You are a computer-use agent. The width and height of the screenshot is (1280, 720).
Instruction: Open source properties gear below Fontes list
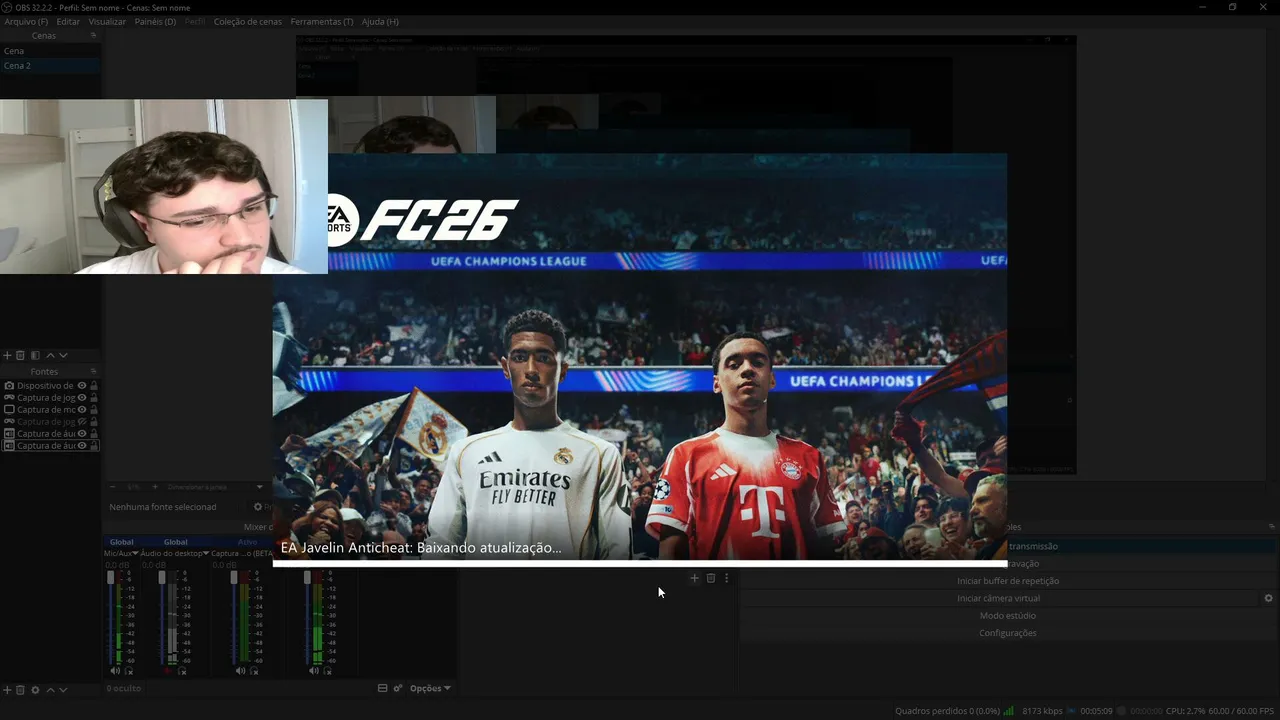pyautogui.click(x=35, y=689)
